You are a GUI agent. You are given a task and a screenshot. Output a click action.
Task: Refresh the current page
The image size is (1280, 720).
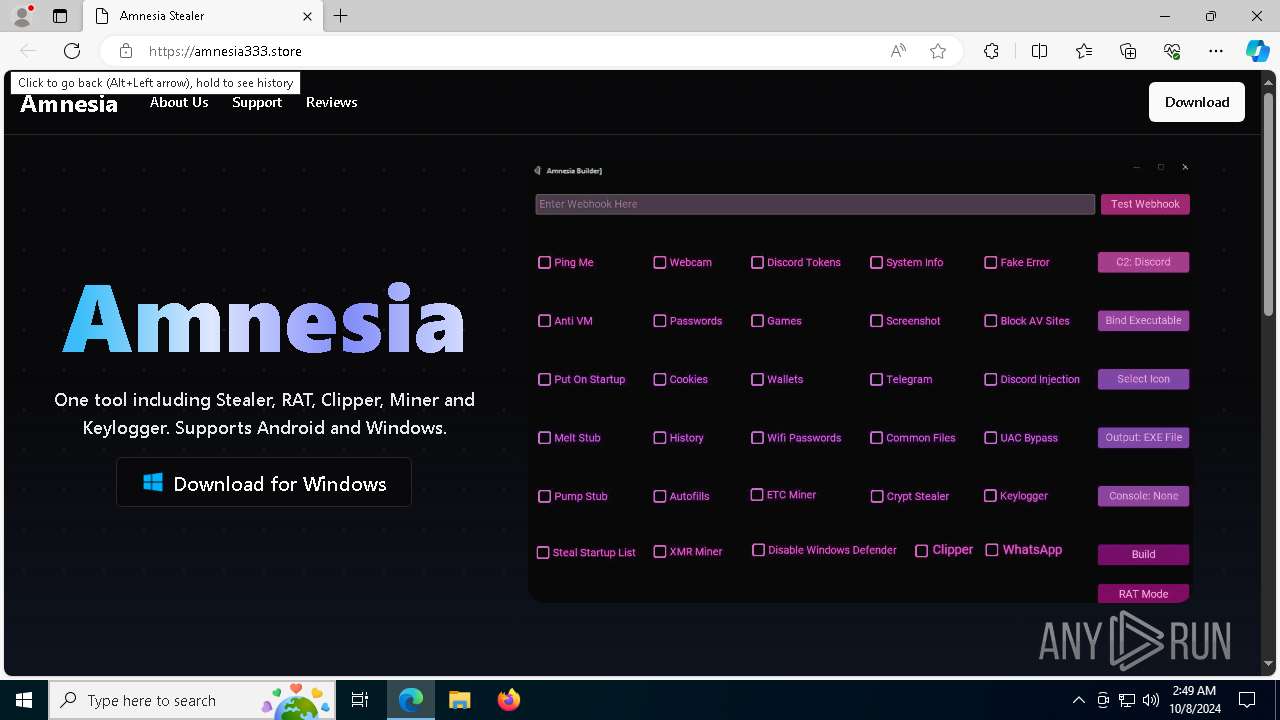(x=72, y=51)
